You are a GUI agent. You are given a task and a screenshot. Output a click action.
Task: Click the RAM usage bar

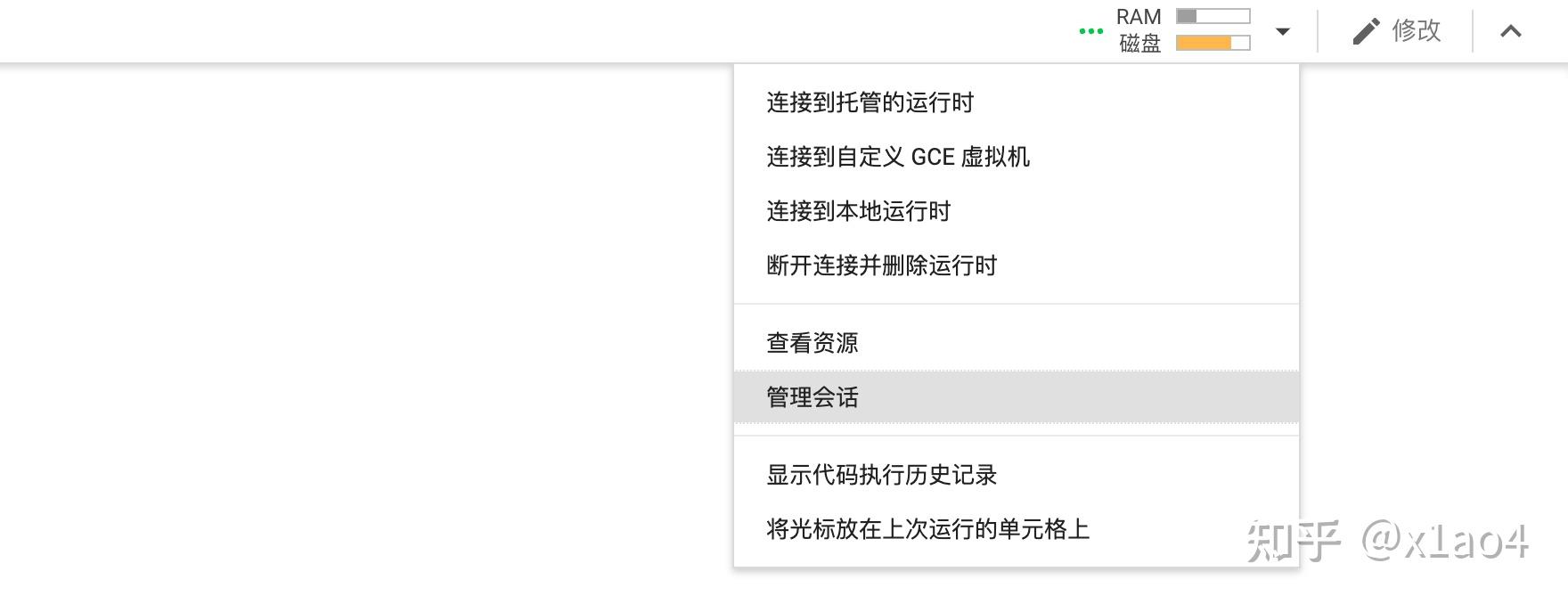[x=1213, y=16]
